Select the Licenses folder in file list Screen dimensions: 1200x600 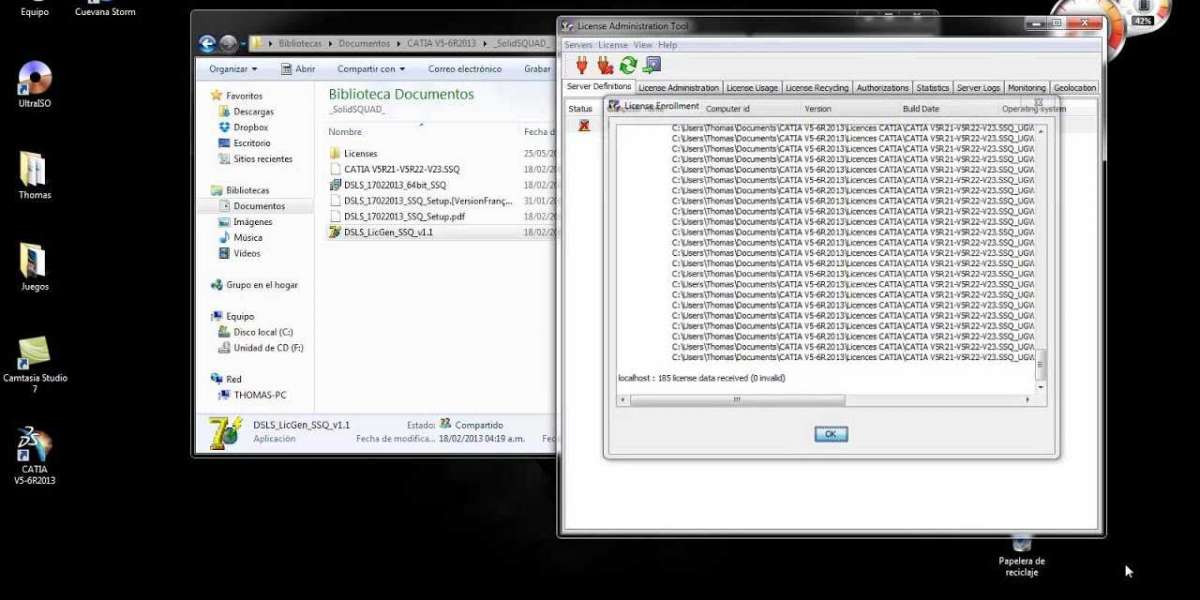click(360, 154)
